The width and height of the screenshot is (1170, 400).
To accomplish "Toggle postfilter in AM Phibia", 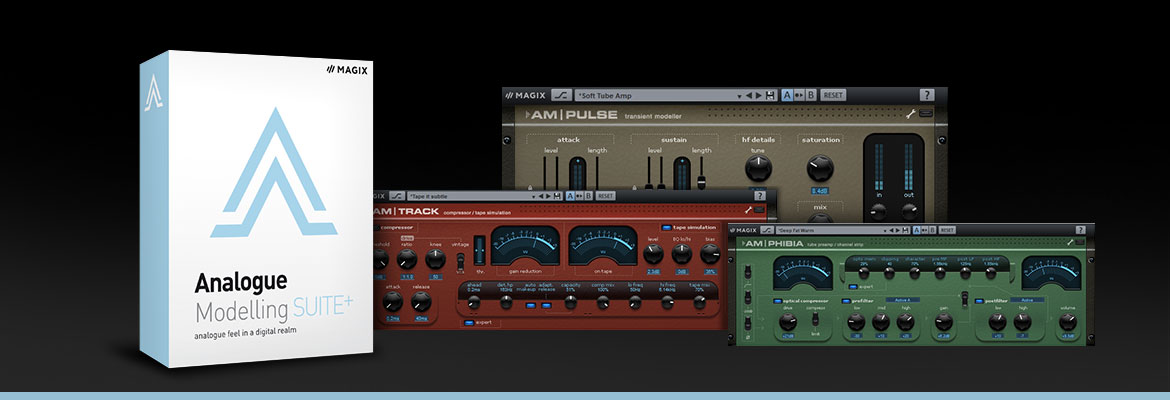I will 979,301.
